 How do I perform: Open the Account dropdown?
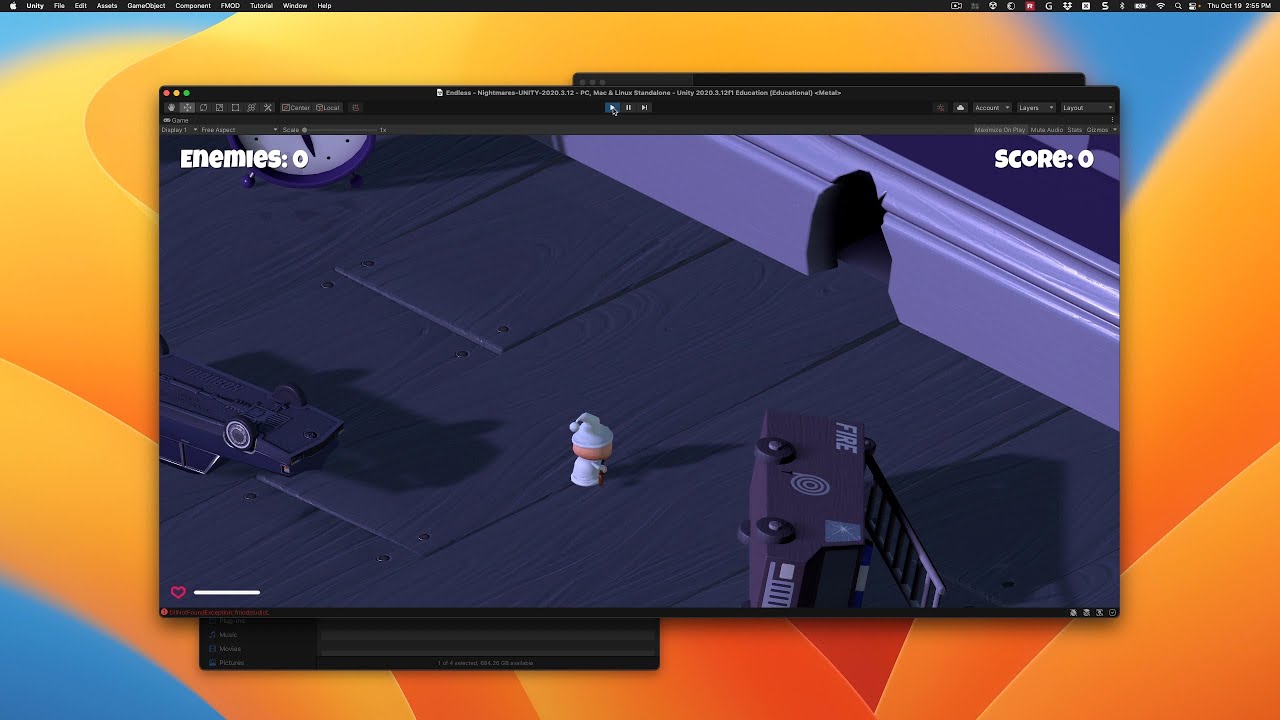pos(992,108)
